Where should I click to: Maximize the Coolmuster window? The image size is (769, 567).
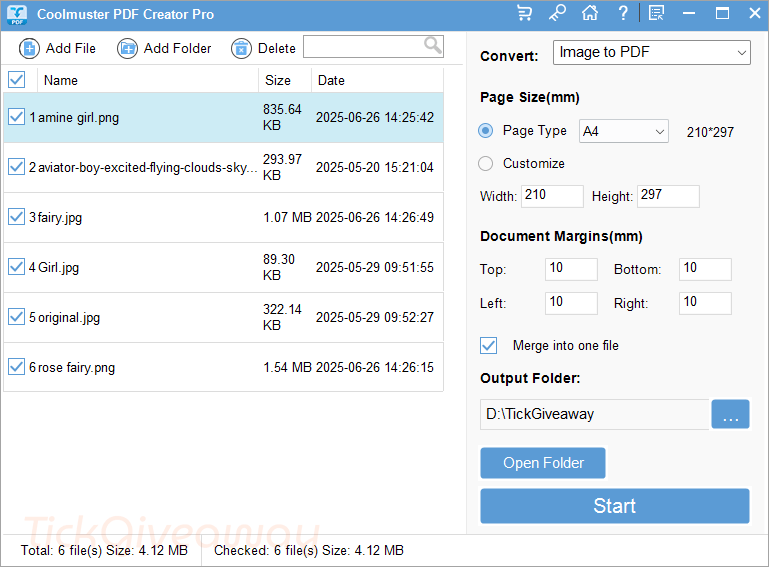coord(722,13)
